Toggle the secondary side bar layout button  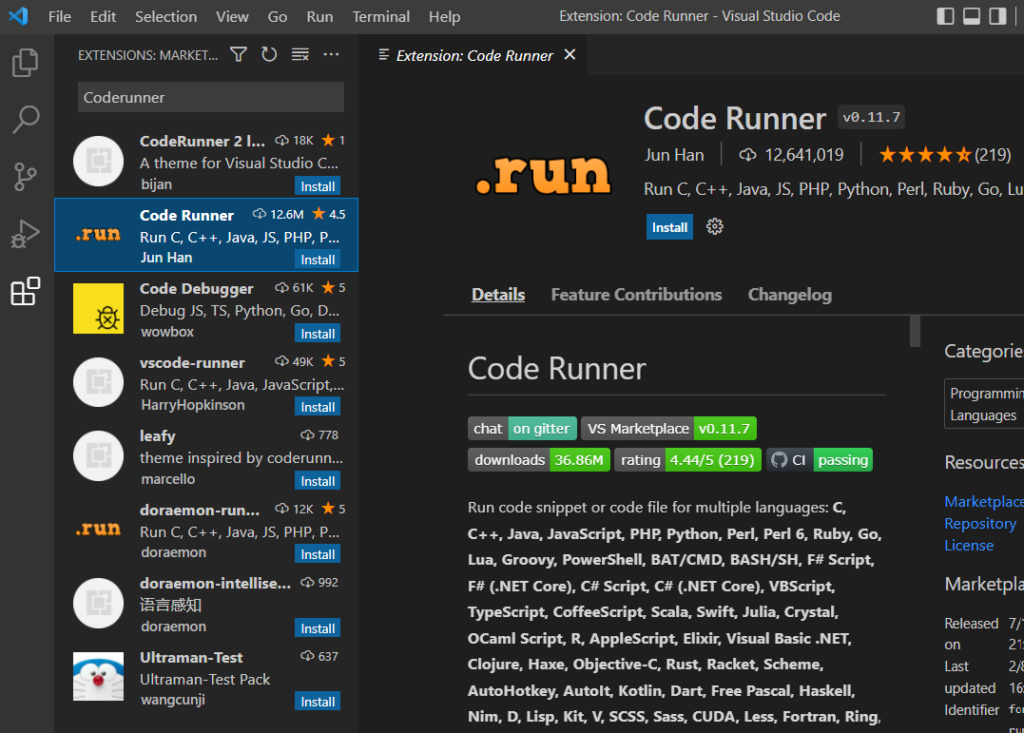[x=997, y=16]
